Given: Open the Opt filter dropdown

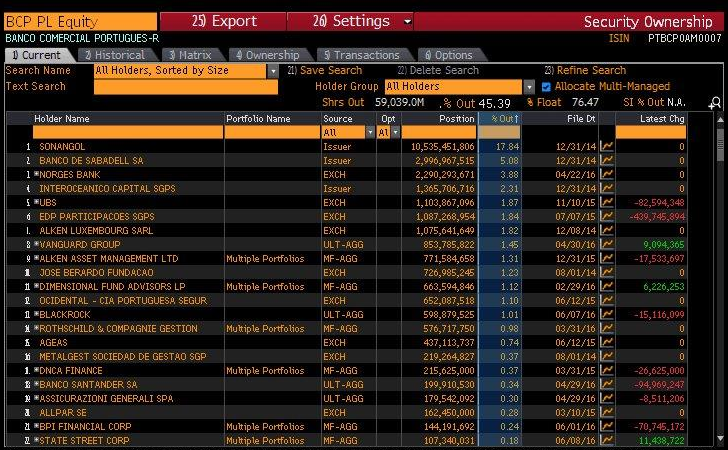Looking at the screenshot, I should (x=395, y=132).
